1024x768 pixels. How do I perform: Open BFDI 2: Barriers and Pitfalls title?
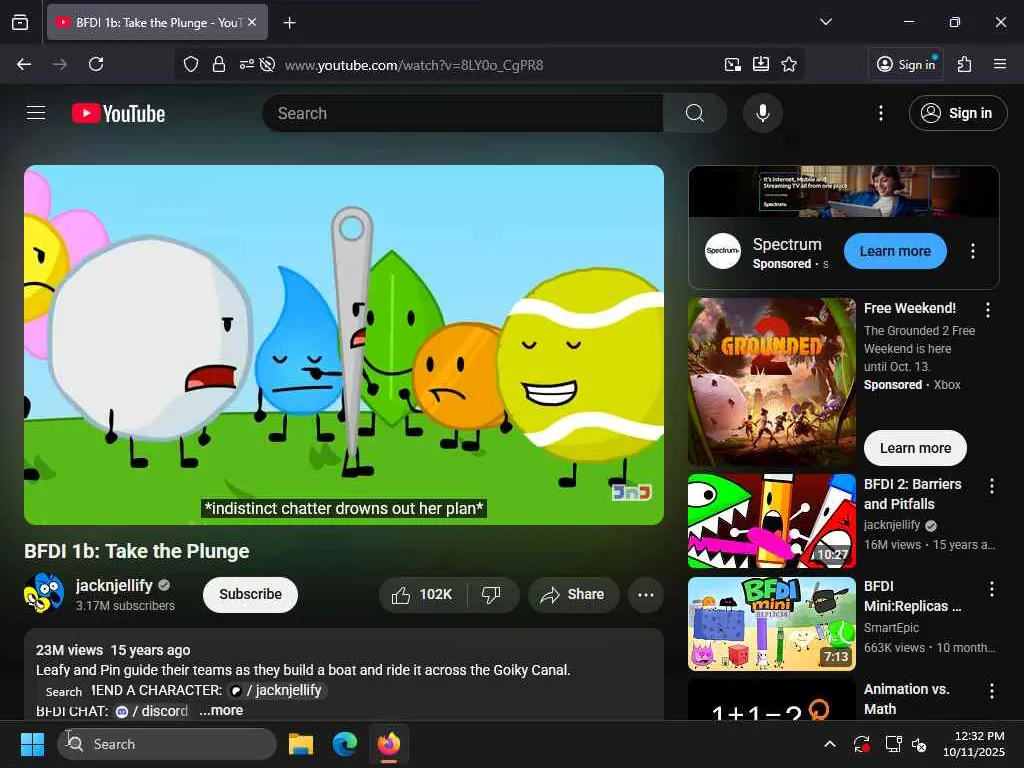pos(912,494)
